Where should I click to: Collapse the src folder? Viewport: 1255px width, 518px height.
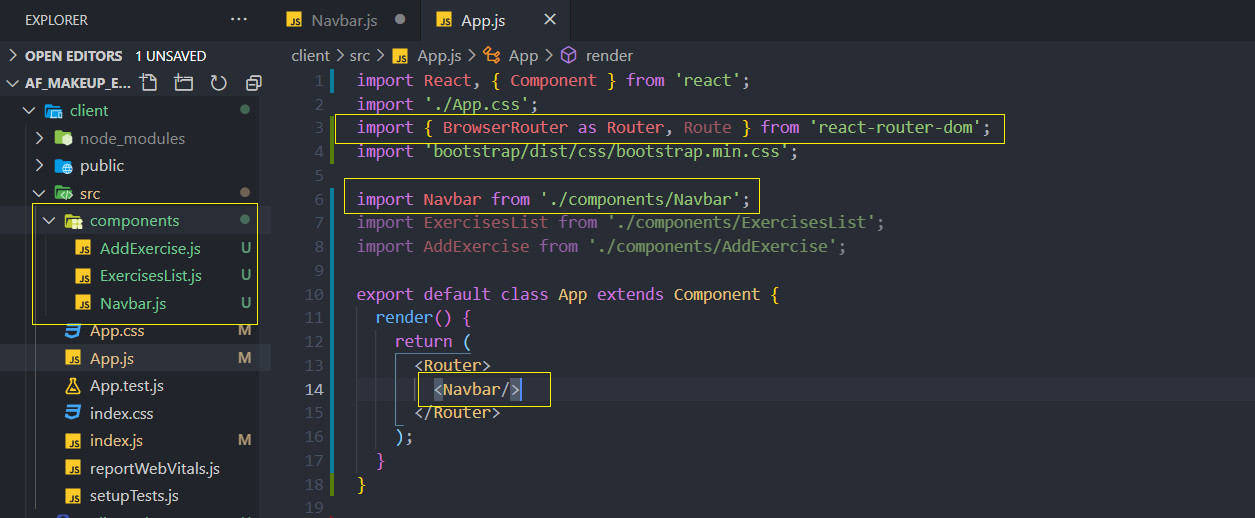pos(40,193)
